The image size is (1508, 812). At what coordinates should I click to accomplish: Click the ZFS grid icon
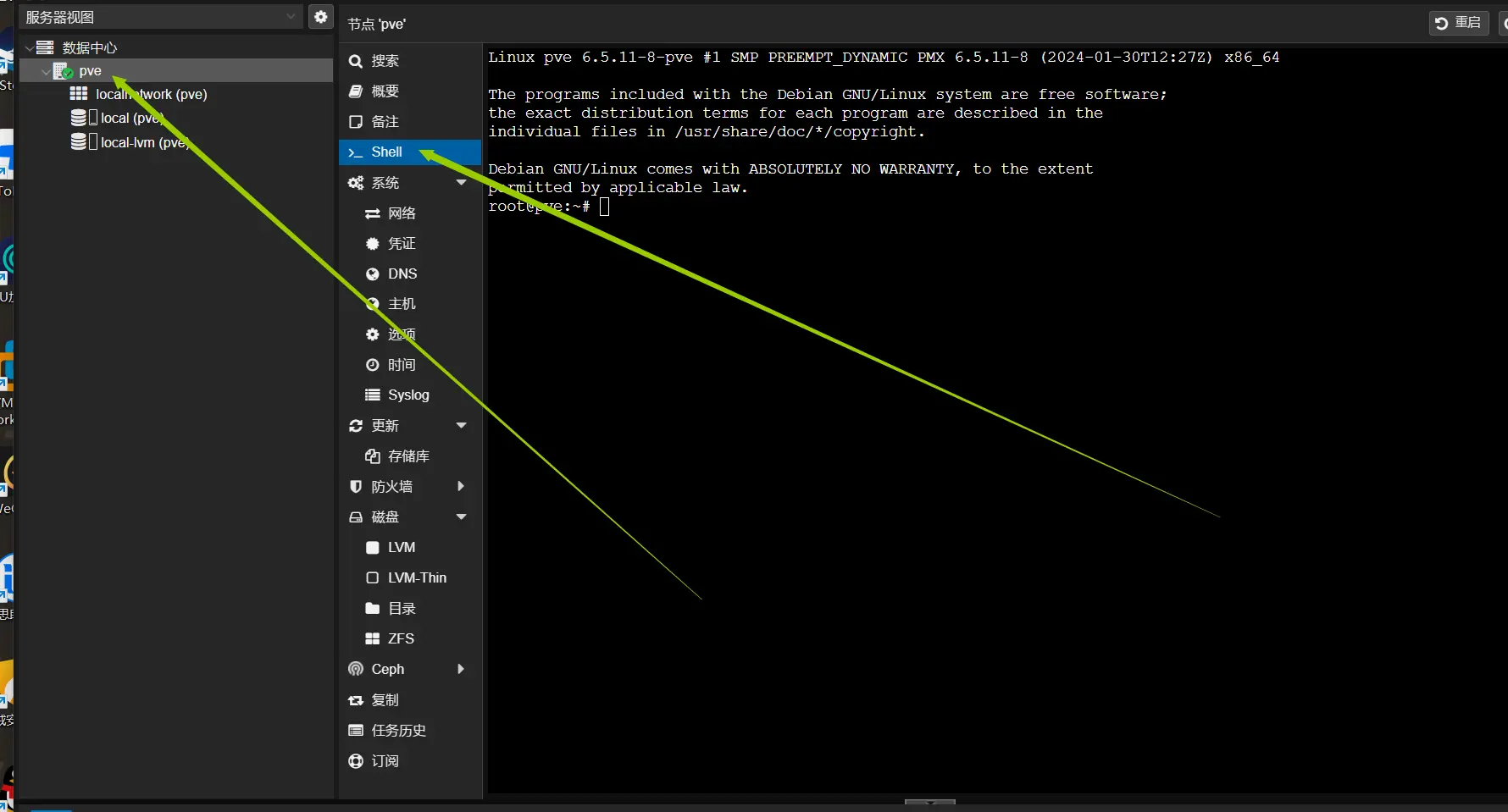point(372,638)
